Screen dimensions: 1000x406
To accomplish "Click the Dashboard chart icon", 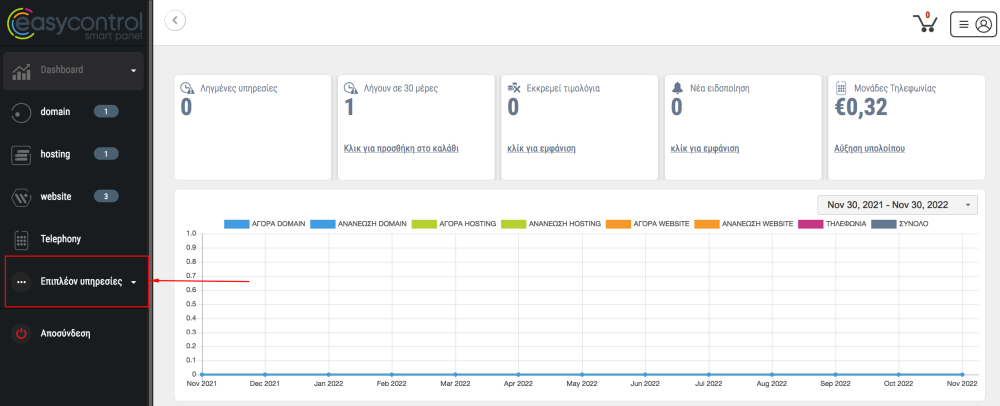I will pyautogui.click(x=22, y=71).
